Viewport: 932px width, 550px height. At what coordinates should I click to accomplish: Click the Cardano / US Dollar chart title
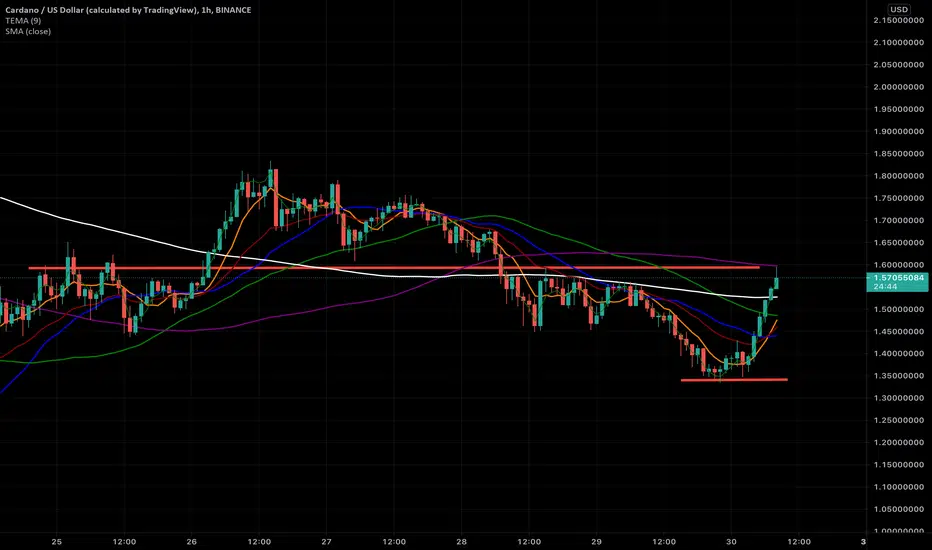click(x=128, y=10)
